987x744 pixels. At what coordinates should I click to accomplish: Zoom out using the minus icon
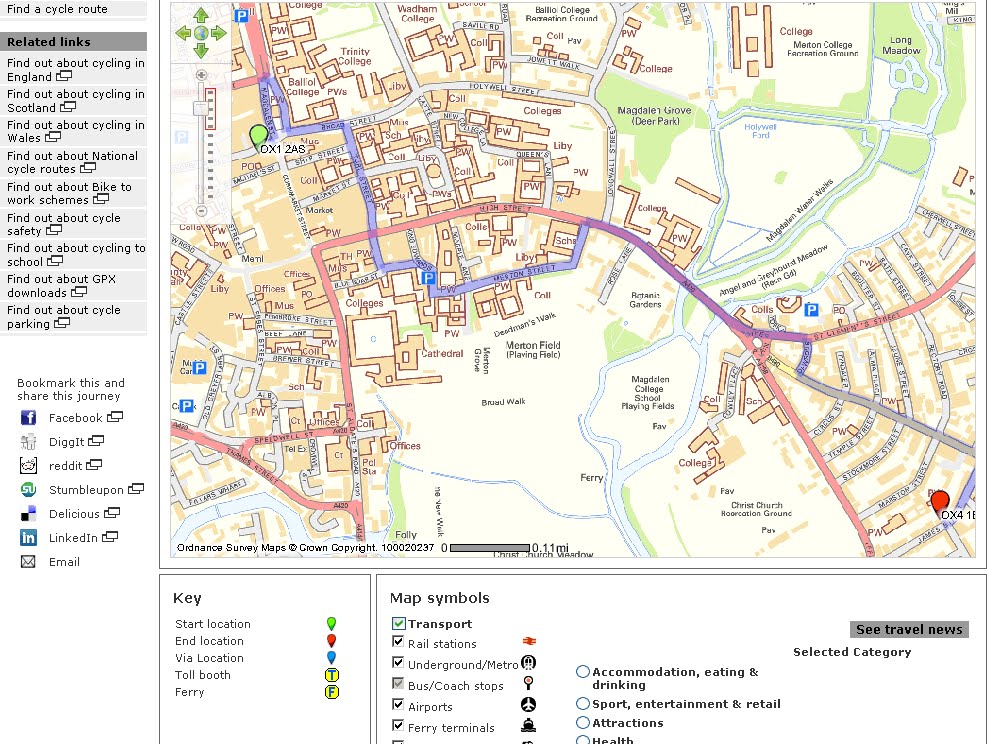tap(201, 211)
